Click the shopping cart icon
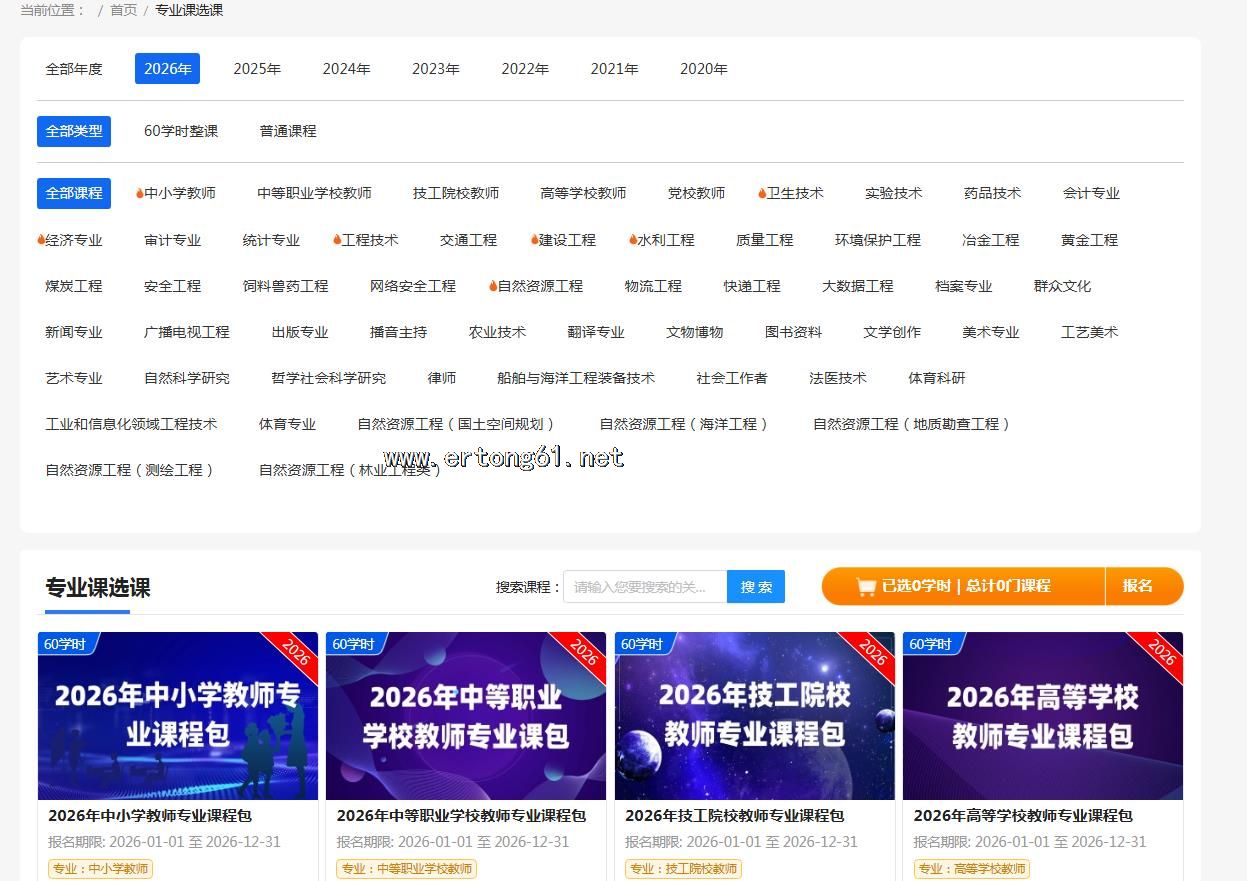The height and width of the screenshot is (881, 1247). [866, 587]
